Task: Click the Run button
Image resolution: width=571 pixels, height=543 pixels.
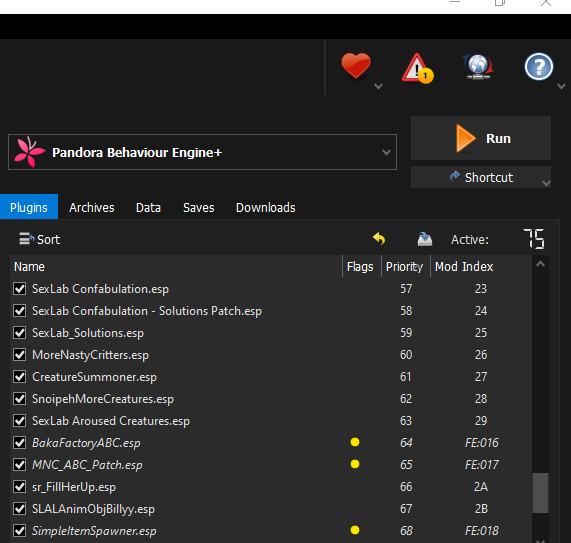Action: pos(481,138)
